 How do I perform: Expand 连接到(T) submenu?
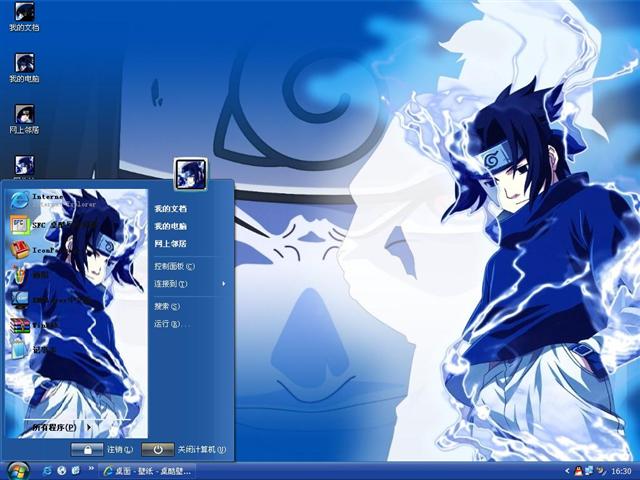[190, 284]
